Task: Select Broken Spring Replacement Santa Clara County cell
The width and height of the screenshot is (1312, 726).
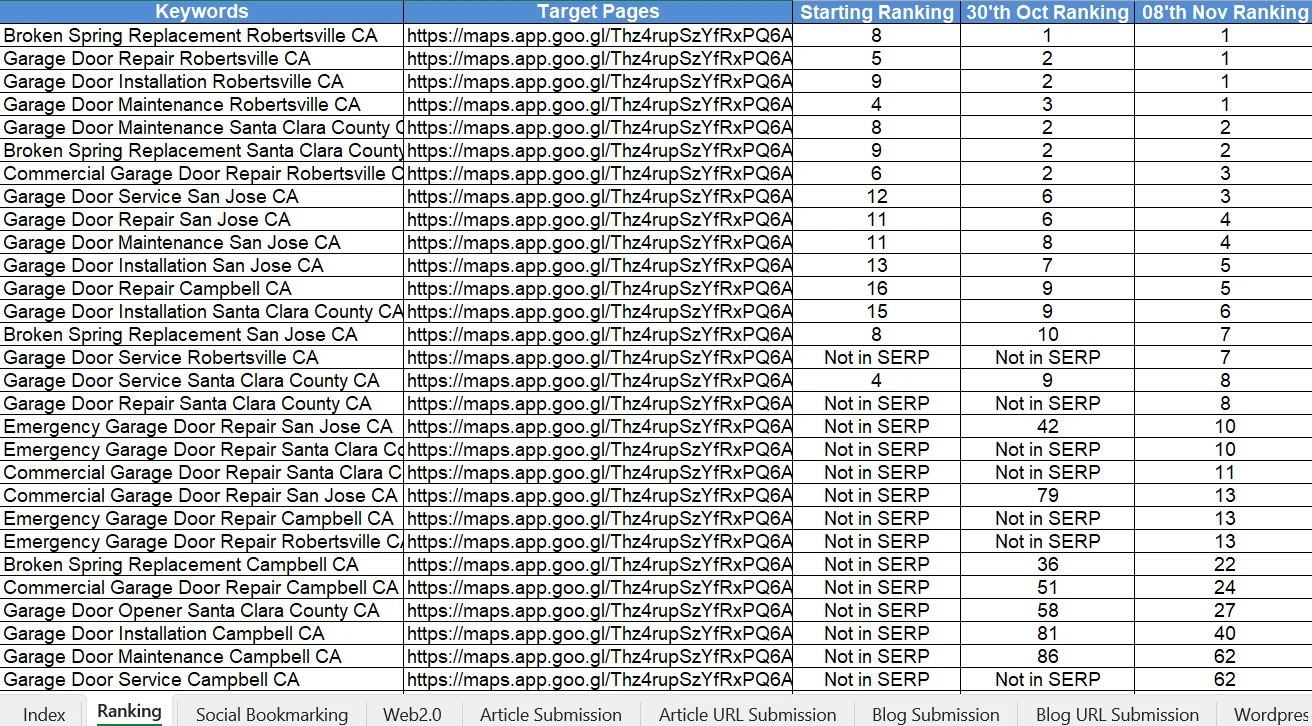Action: click(x=202, y=150)
